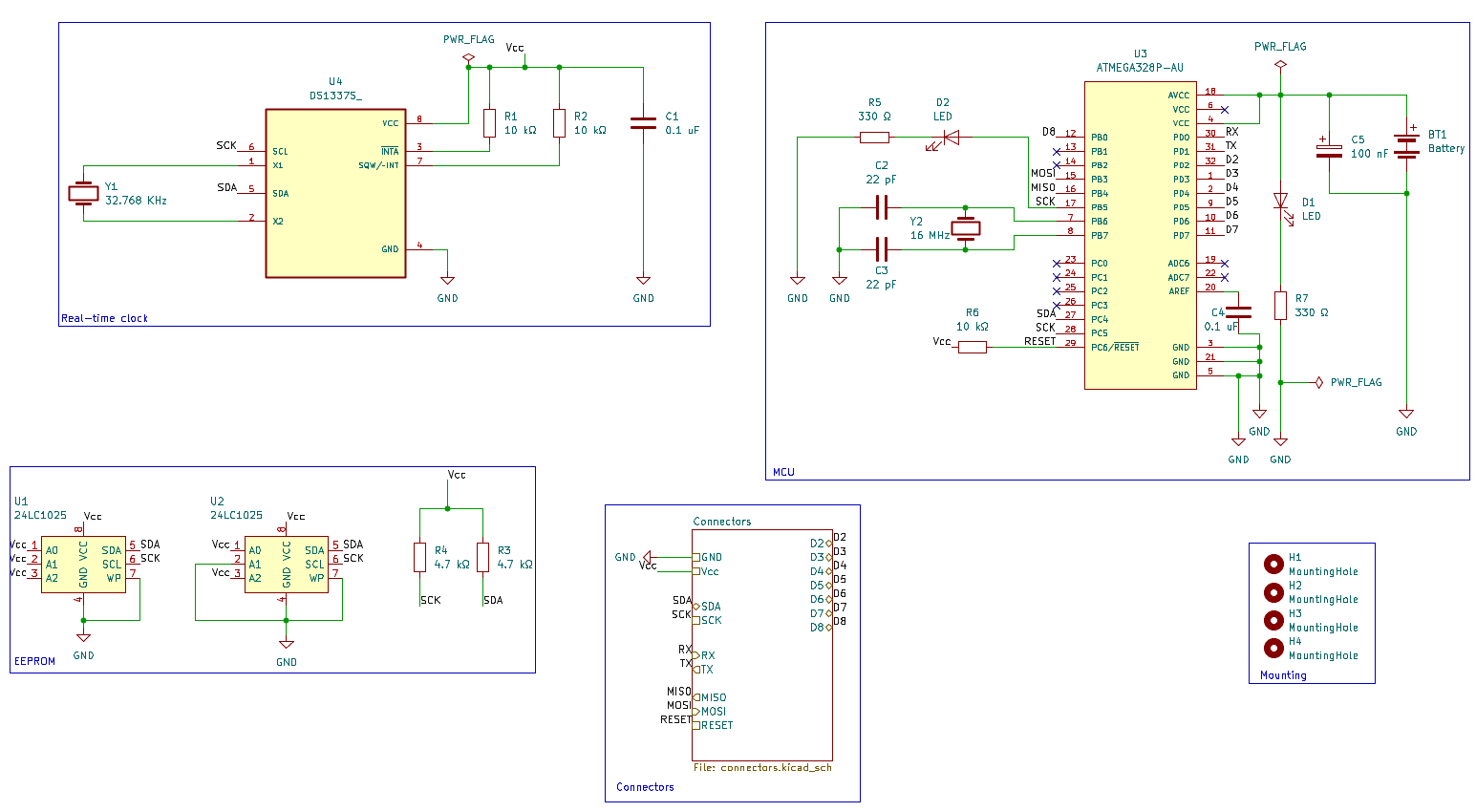Image resolution: width=1476 pixels, height=812 pixels.
Task: Open the Connectors hierarchical sheet box
Action: pyautogui.click(x=762, y=645)
